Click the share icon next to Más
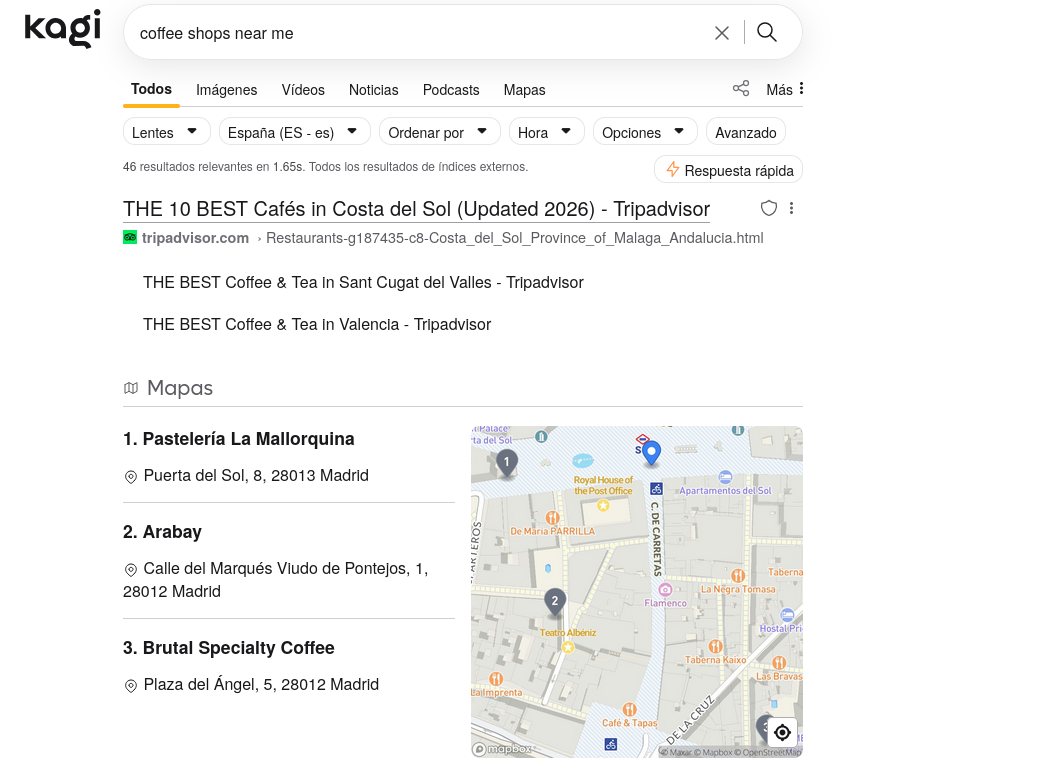The image size is (1047, 775). pyautogui.click(x=741, y=89)
